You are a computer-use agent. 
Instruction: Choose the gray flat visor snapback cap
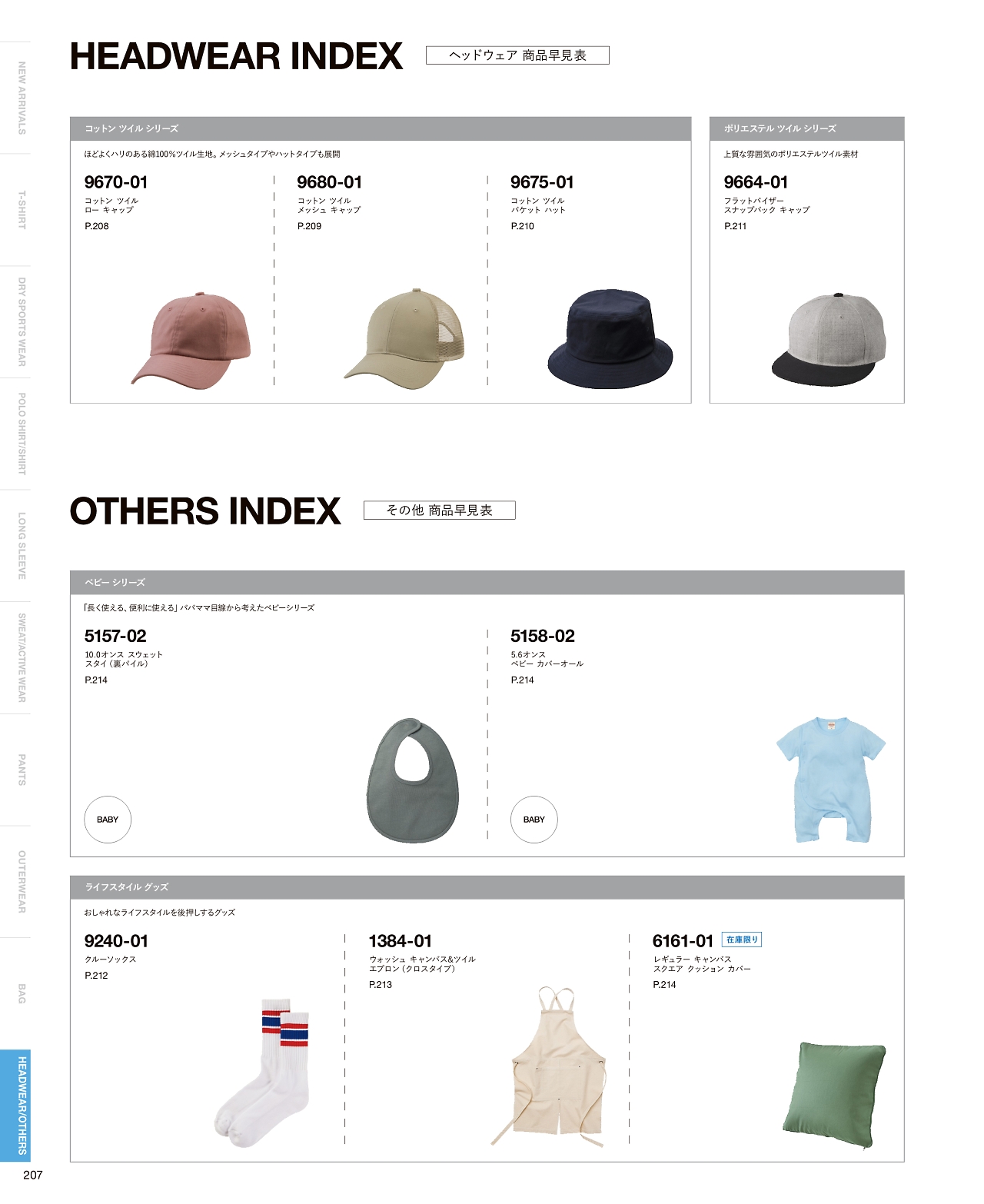[829, 338]
